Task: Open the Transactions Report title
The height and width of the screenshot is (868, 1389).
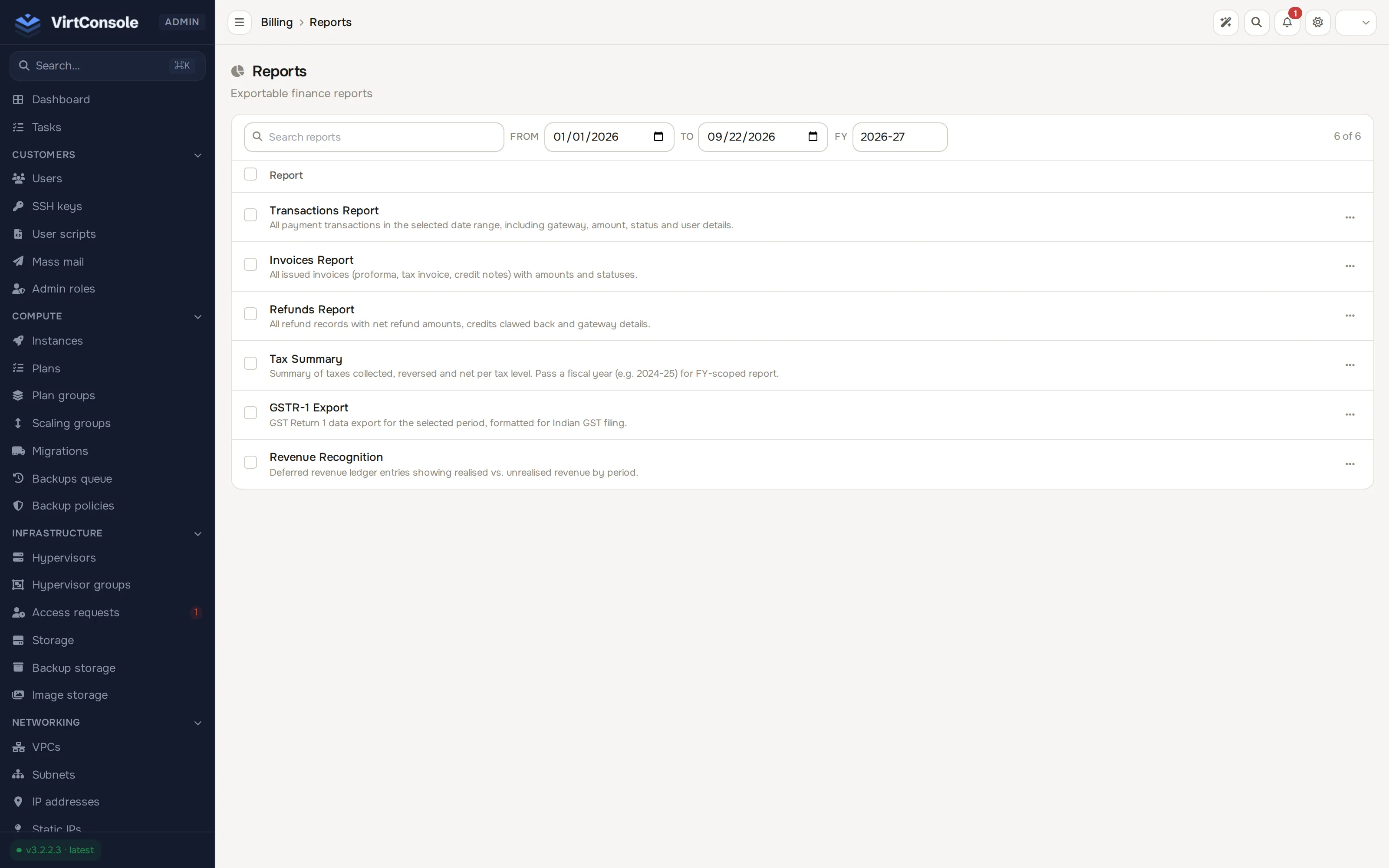Action: (x=324, y=210)
